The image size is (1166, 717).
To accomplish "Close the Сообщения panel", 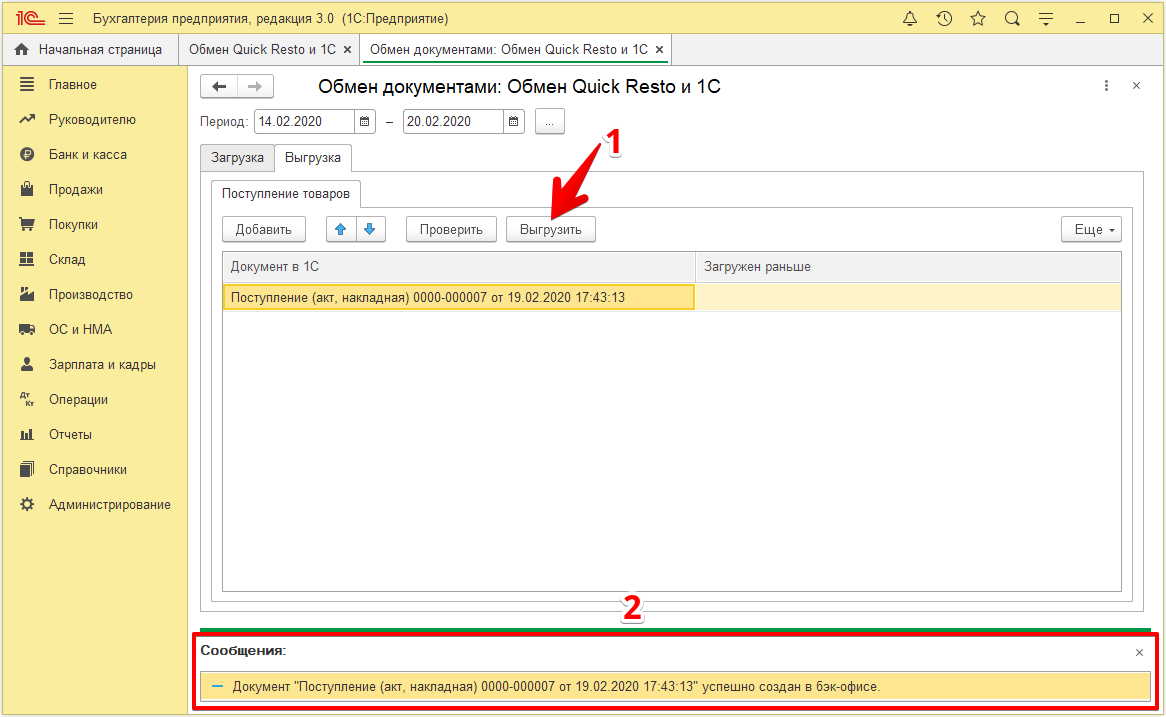I will [1139, 652].
